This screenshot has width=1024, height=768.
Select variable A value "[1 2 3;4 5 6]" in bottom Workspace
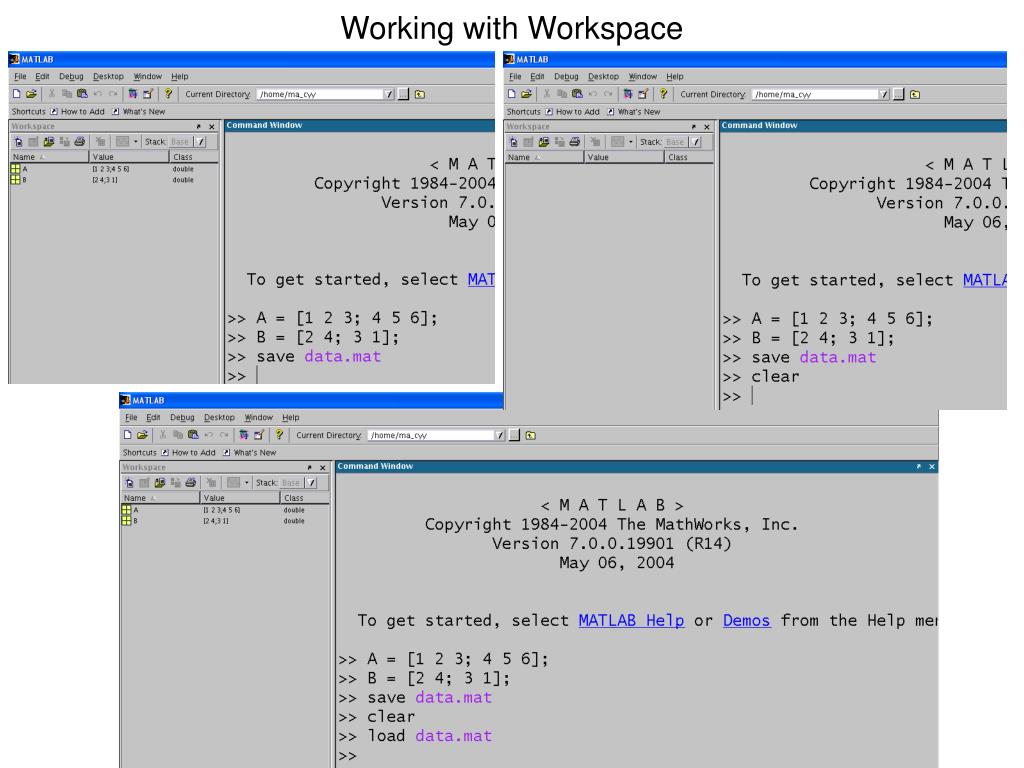(221, 510)
